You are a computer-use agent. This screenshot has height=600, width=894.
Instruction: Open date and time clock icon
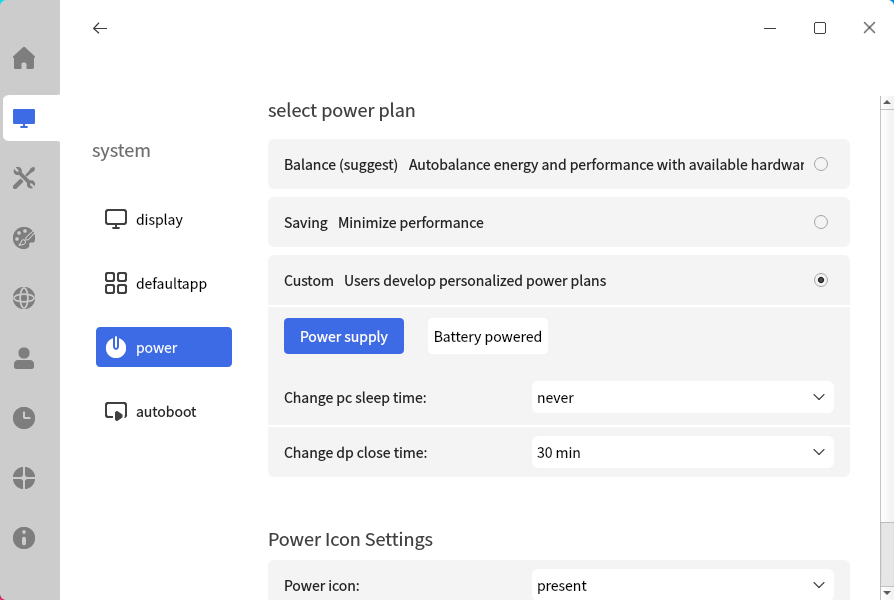click(x=24, y=418)
